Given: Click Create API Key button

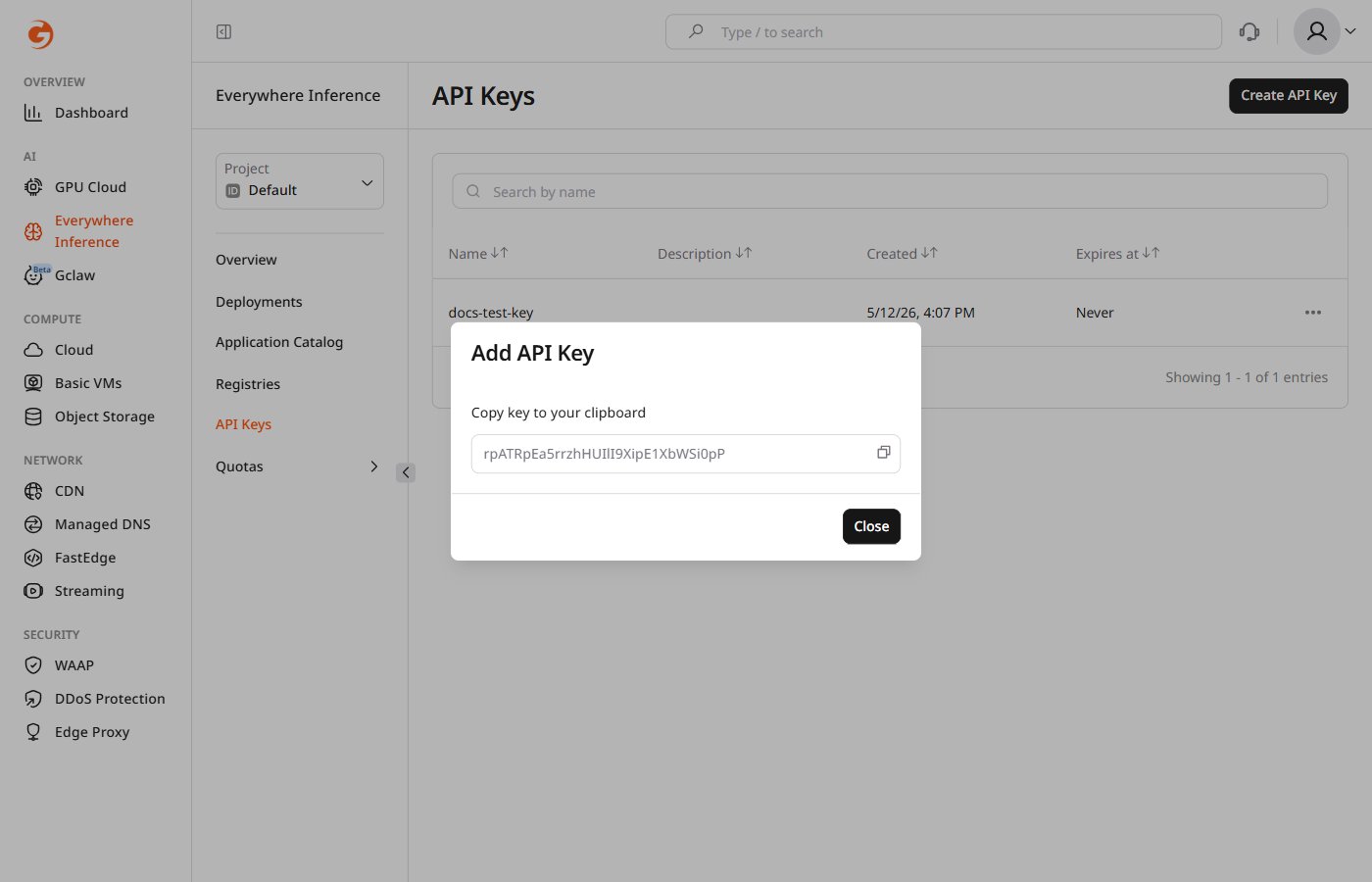Looking at the screenshot, I should pos(1289,95).
